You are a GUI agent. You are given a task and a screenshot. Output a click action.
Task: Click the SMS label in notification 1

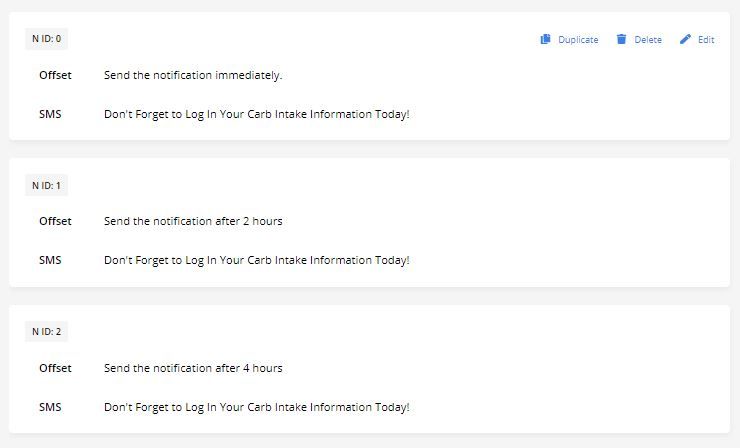point(50,260)
